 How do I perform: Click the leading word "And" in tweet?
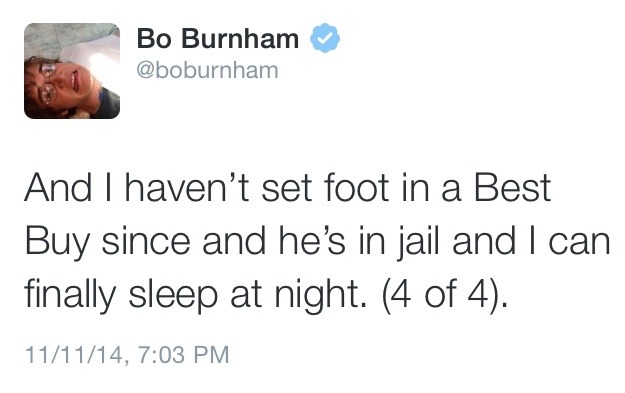(x=58, y=187)
